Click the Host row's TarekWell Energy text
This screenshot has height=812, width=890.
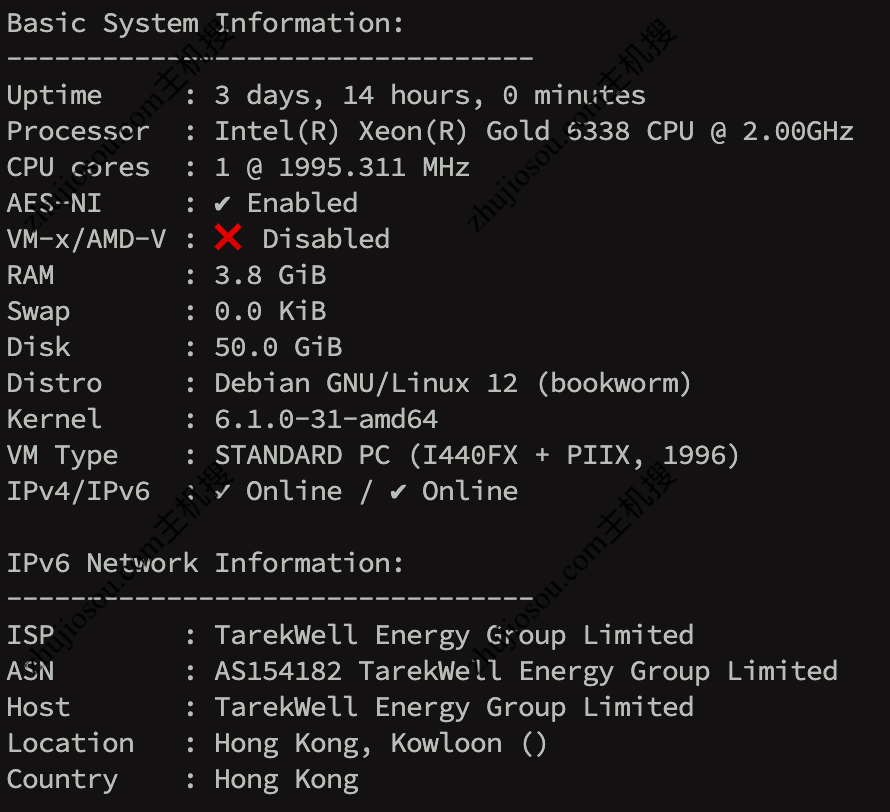pyautogui.click(x=454, y=707)
